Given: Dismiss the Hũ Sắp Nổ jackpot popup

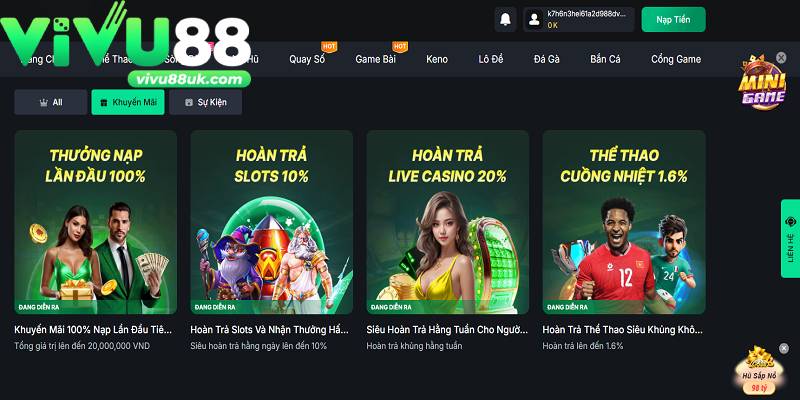Looking at the screenshot, I should coord(784,348).
